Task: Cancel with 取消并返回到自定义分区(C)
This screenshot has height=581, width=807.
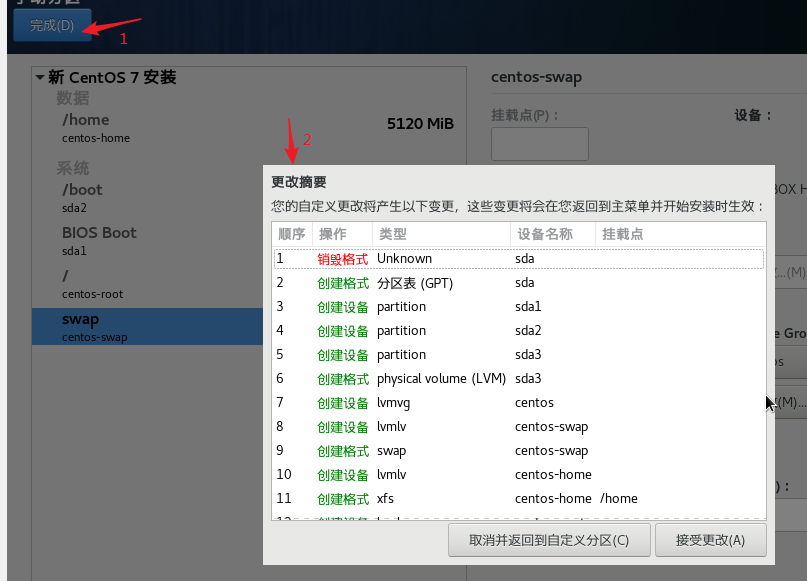Action: (549, 540)
